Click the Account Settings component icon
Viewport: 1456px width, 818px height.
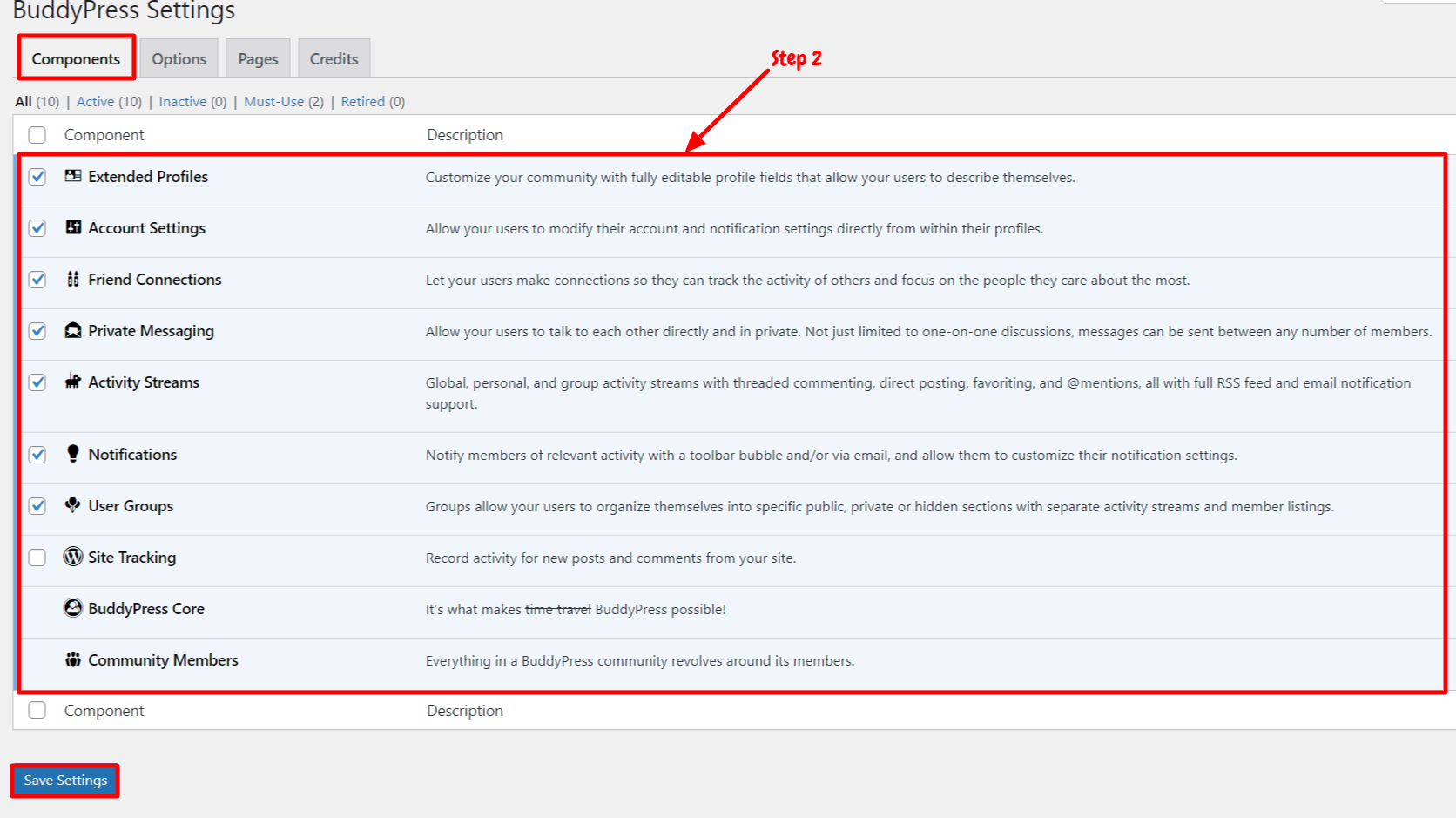click(x=73, y=227)
